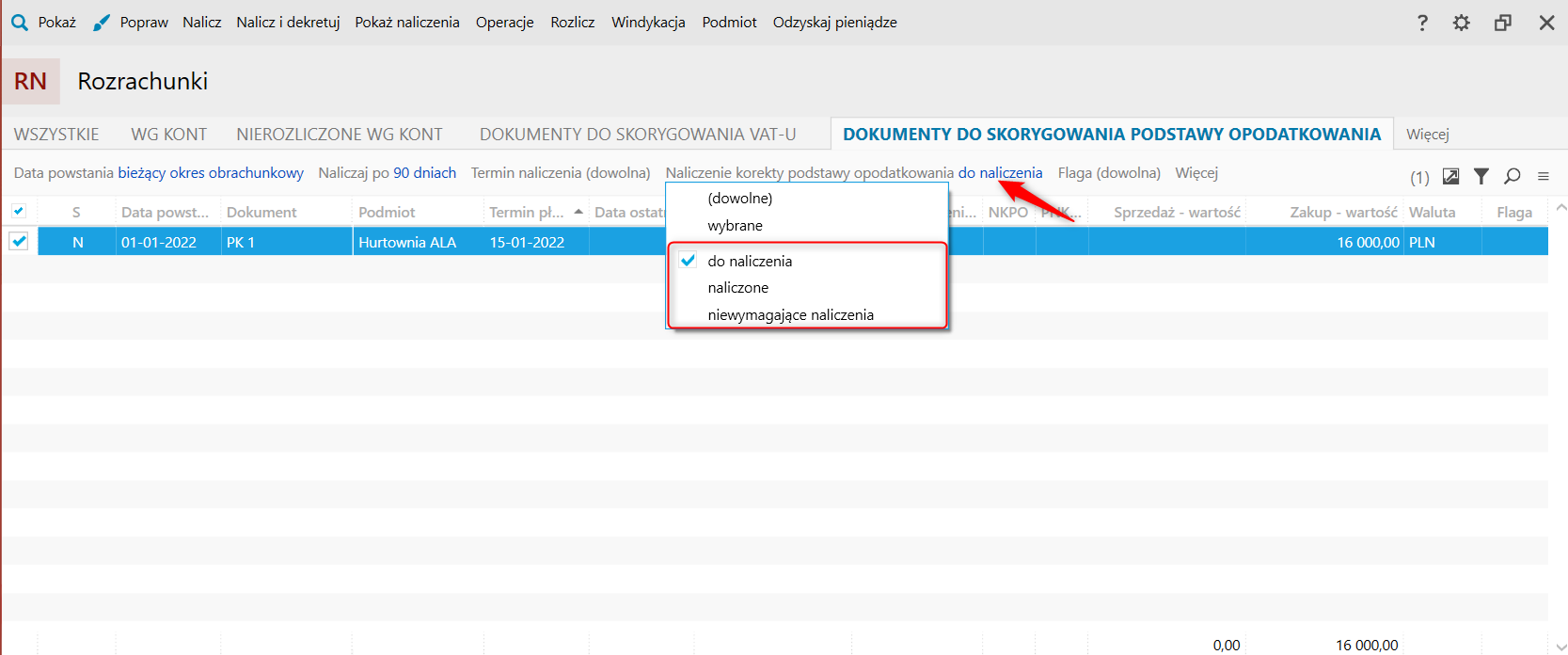Click sort arrow on Termin pł... column

(578, 212)
